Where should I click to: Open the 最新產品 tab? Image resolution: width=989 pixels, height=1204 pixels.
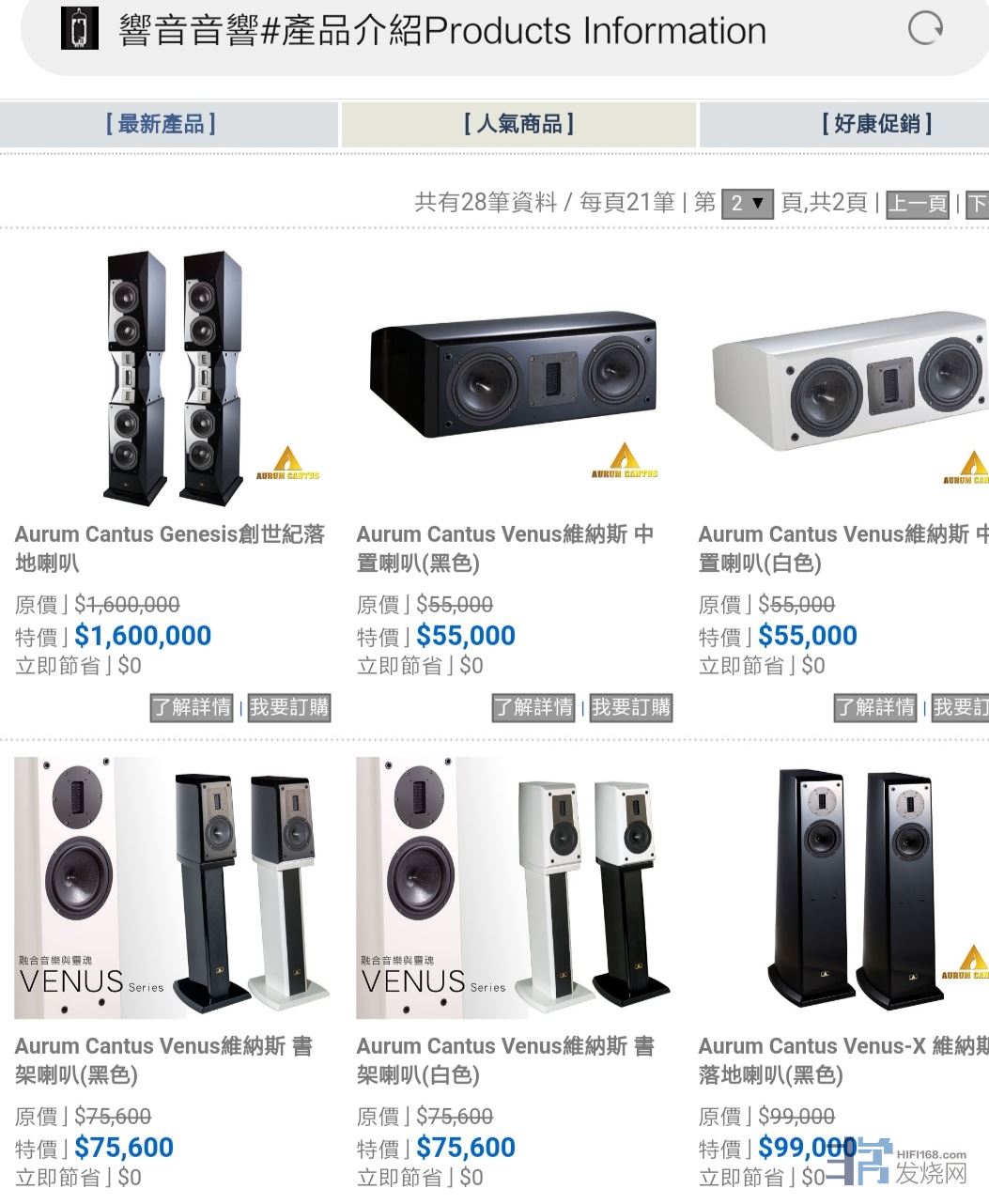point(161,124)
